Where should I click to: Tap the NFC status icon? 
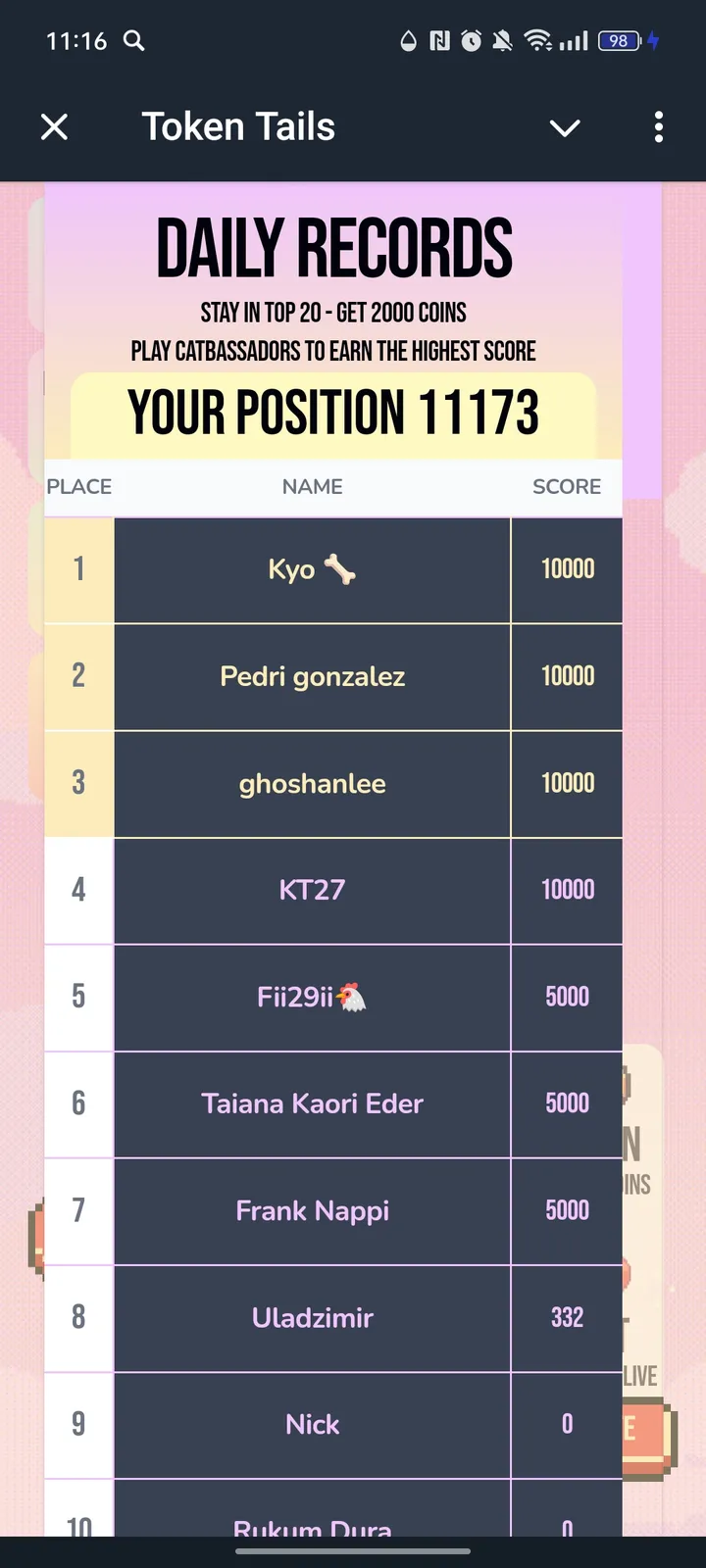coord(440,41)
